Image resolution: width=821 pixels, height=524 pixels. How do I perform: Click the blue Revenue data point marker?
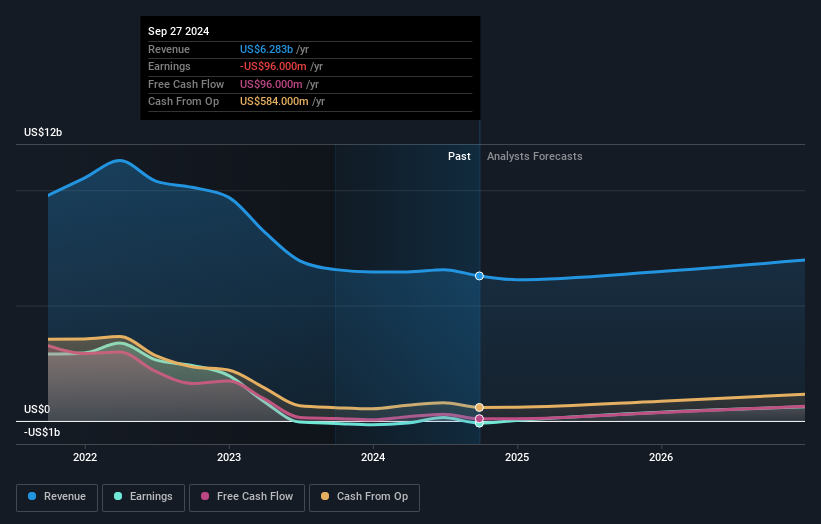pos(479,276)
